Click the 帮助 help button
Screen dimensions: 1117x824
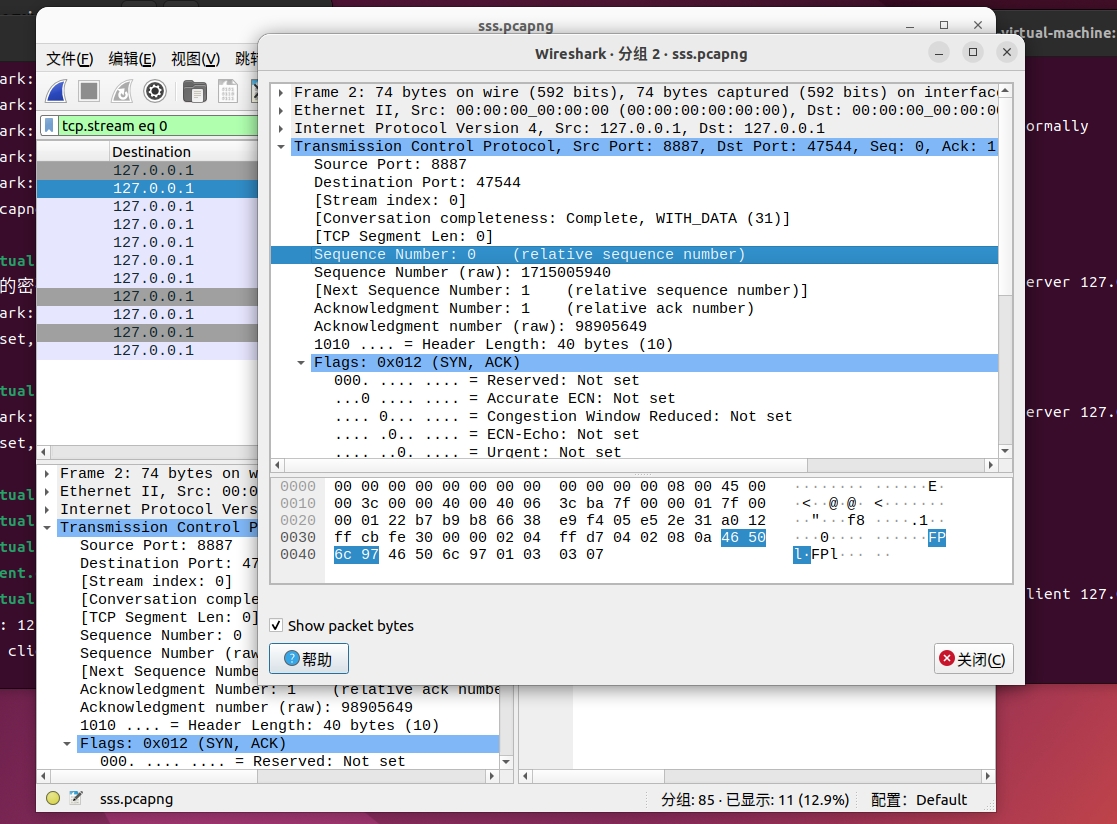[x=308, y=659]
